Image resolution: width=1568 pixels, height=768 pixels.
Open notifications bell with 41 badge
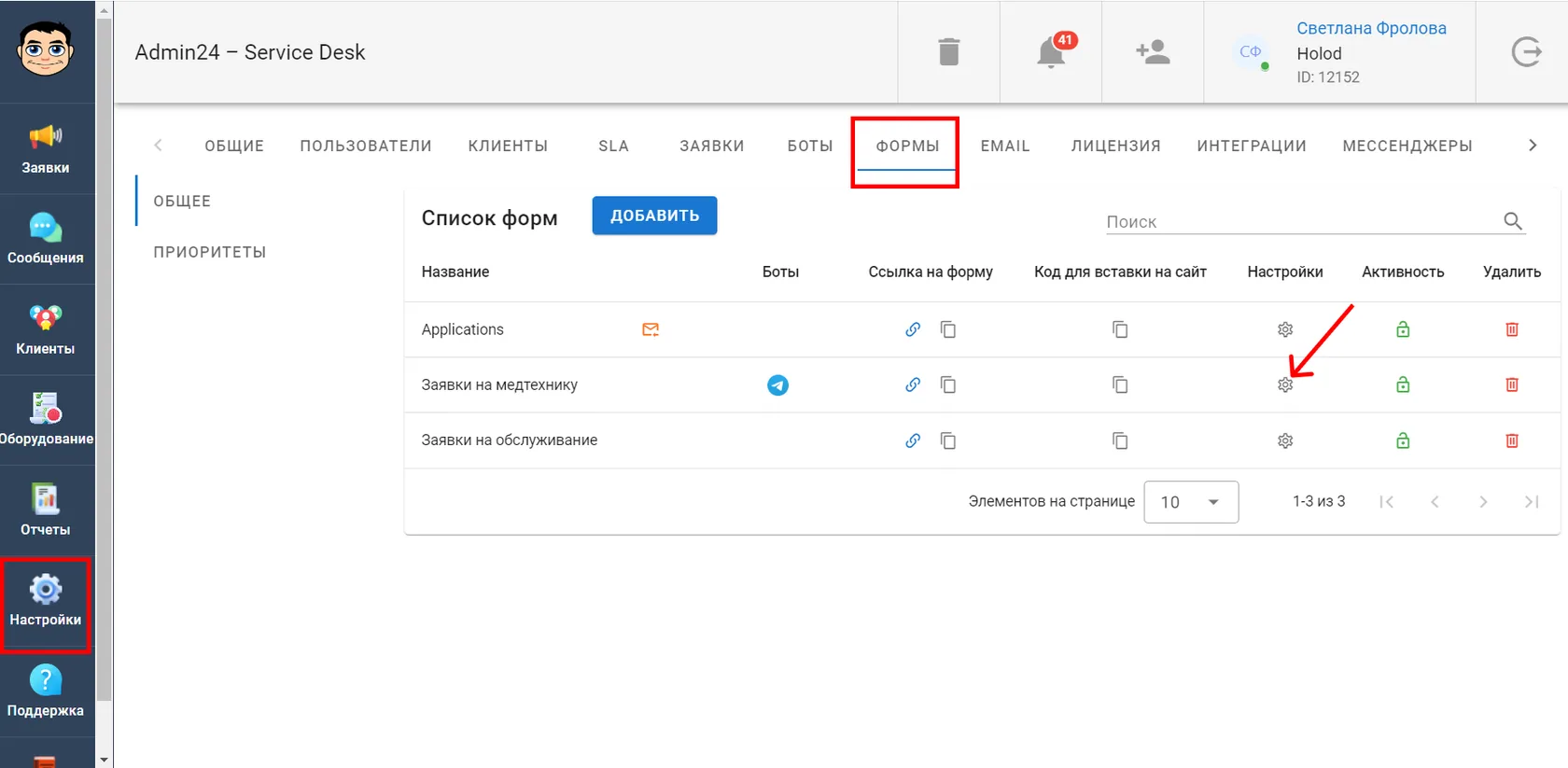pyautogui.click(x=1052, y=52)
